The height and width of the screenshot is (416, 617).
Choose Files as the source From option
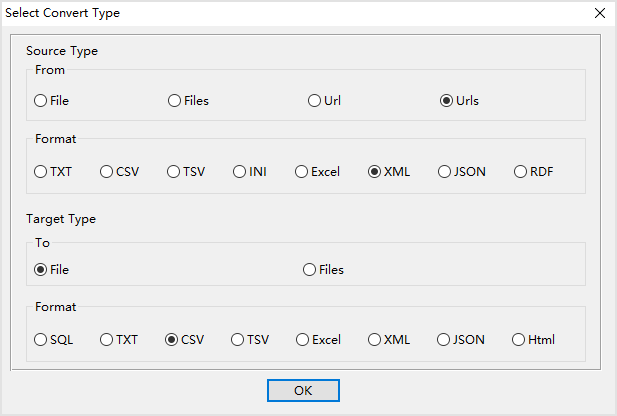pos(175,101)
